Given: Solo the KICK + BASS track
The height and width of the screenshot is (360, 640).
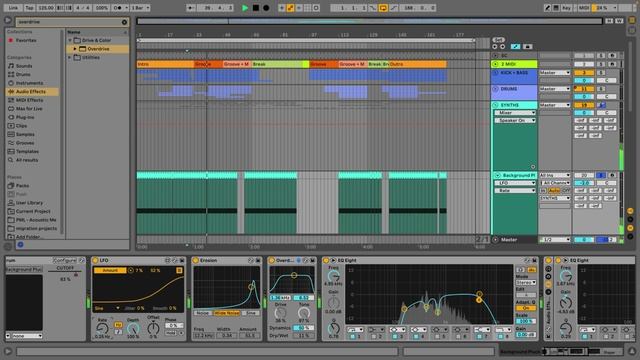Looking at the screenshot, I should click(x=601, y=73).
